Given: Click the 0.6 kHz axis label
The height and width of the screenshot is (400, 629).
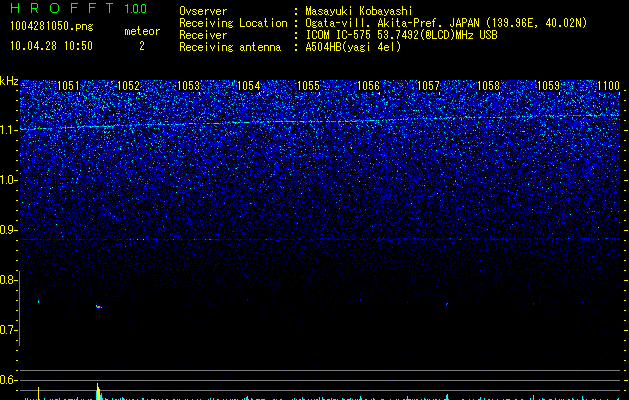Looking at the screenshot, I should [x=8, y=380].
